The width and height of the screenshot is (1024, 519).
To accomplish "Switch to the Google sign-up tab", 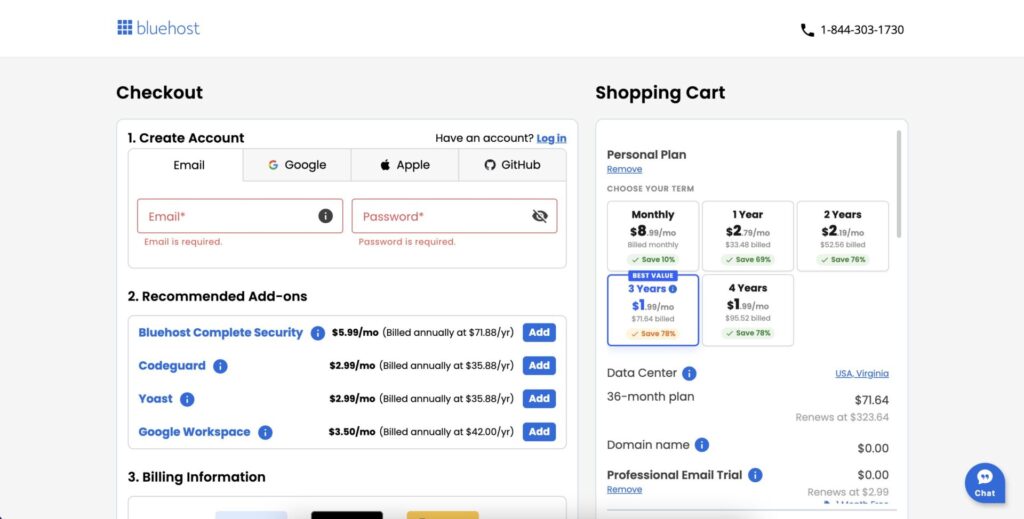I will point(297,165).
